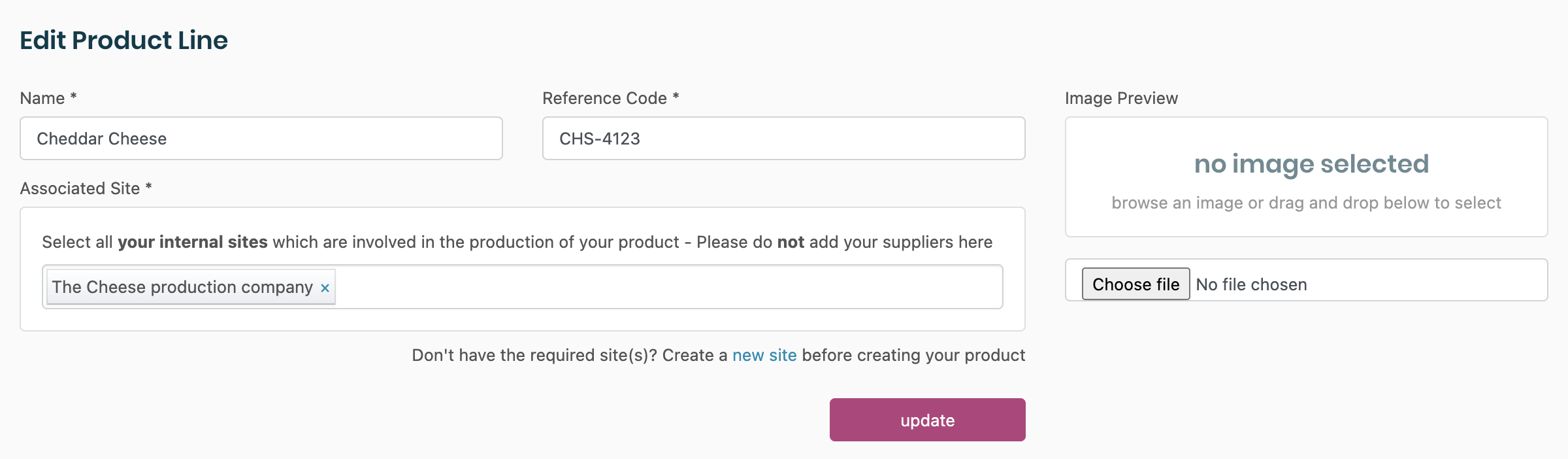Click the Edit Product Line heading

tap(123, 41)
